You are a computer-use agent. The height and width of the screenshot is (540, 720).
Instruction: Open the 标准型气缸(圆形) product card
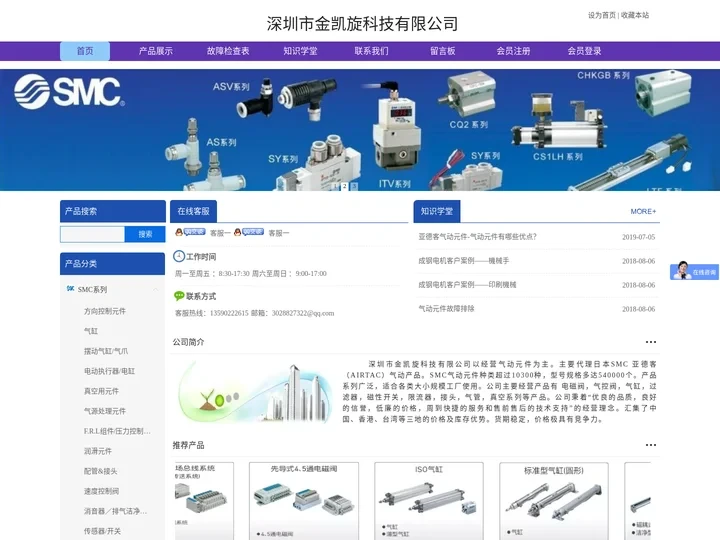[x=554, y=501]
